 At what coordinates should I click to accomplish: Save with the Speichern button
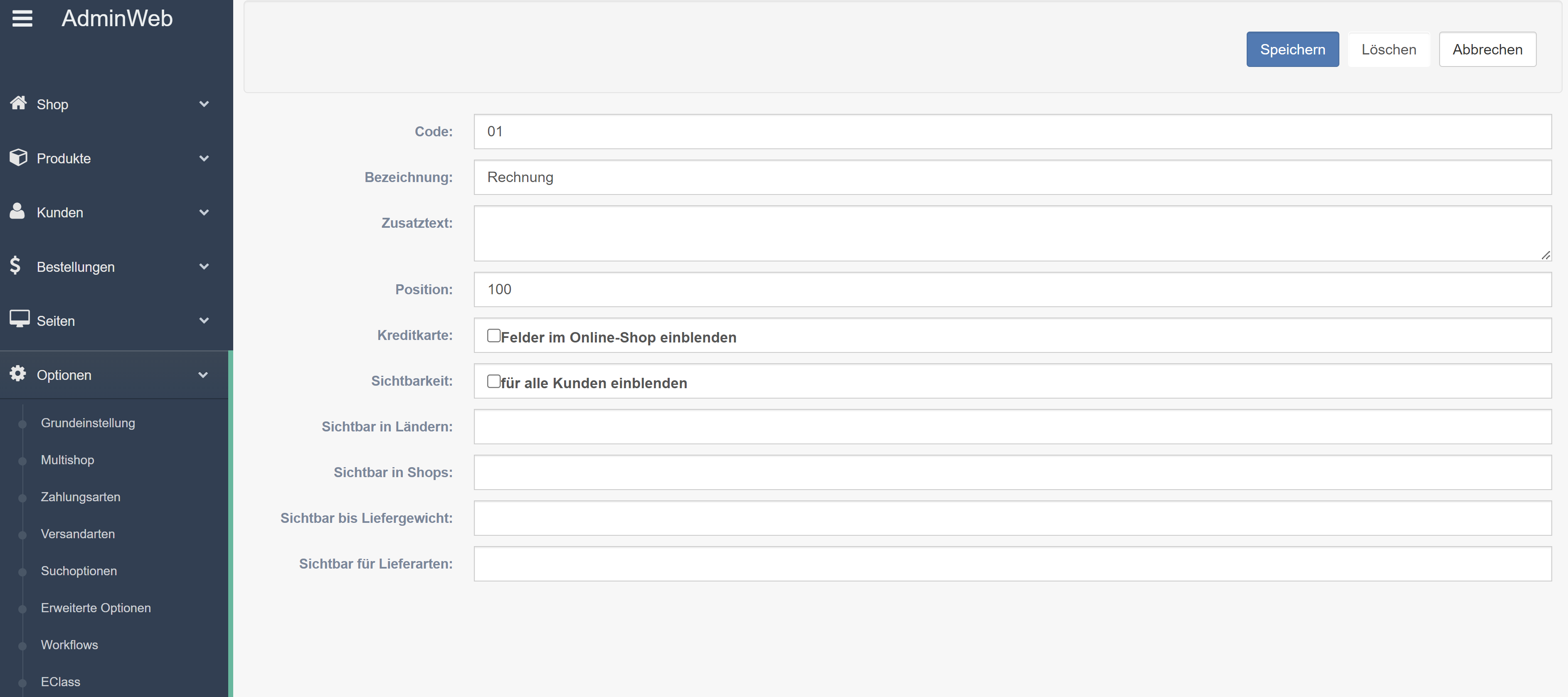(x=1292, y=49)
